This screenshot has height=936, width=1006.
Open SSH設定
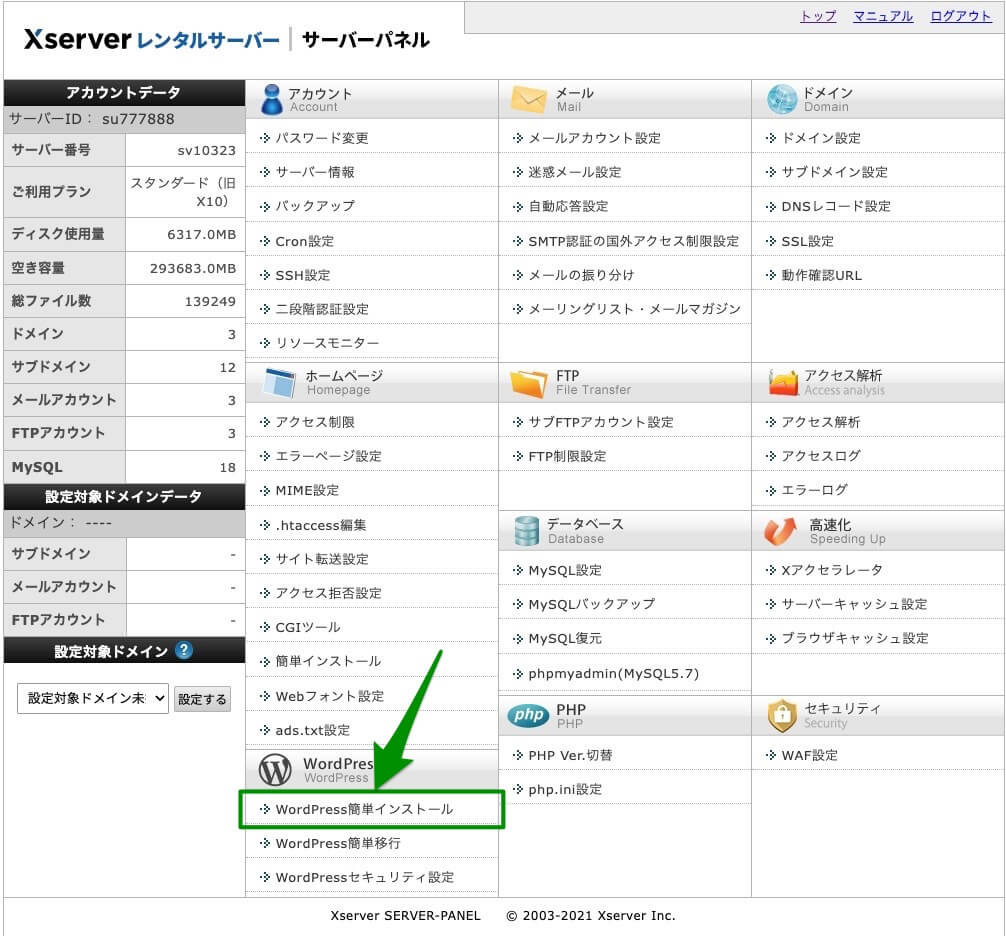click(x=303, y=276)
